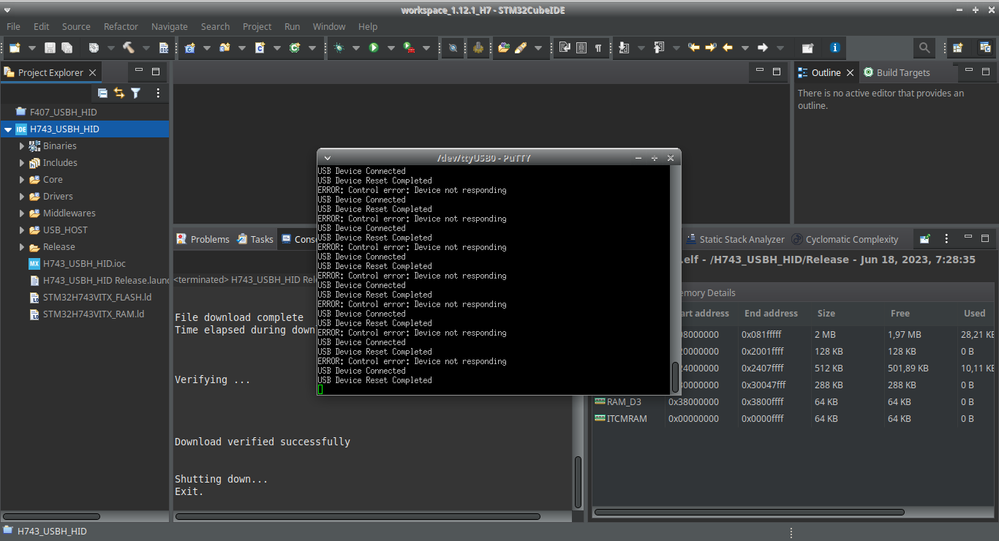999x541 pixels.
Task: Open the Run menu
Action: coord(292,27)
